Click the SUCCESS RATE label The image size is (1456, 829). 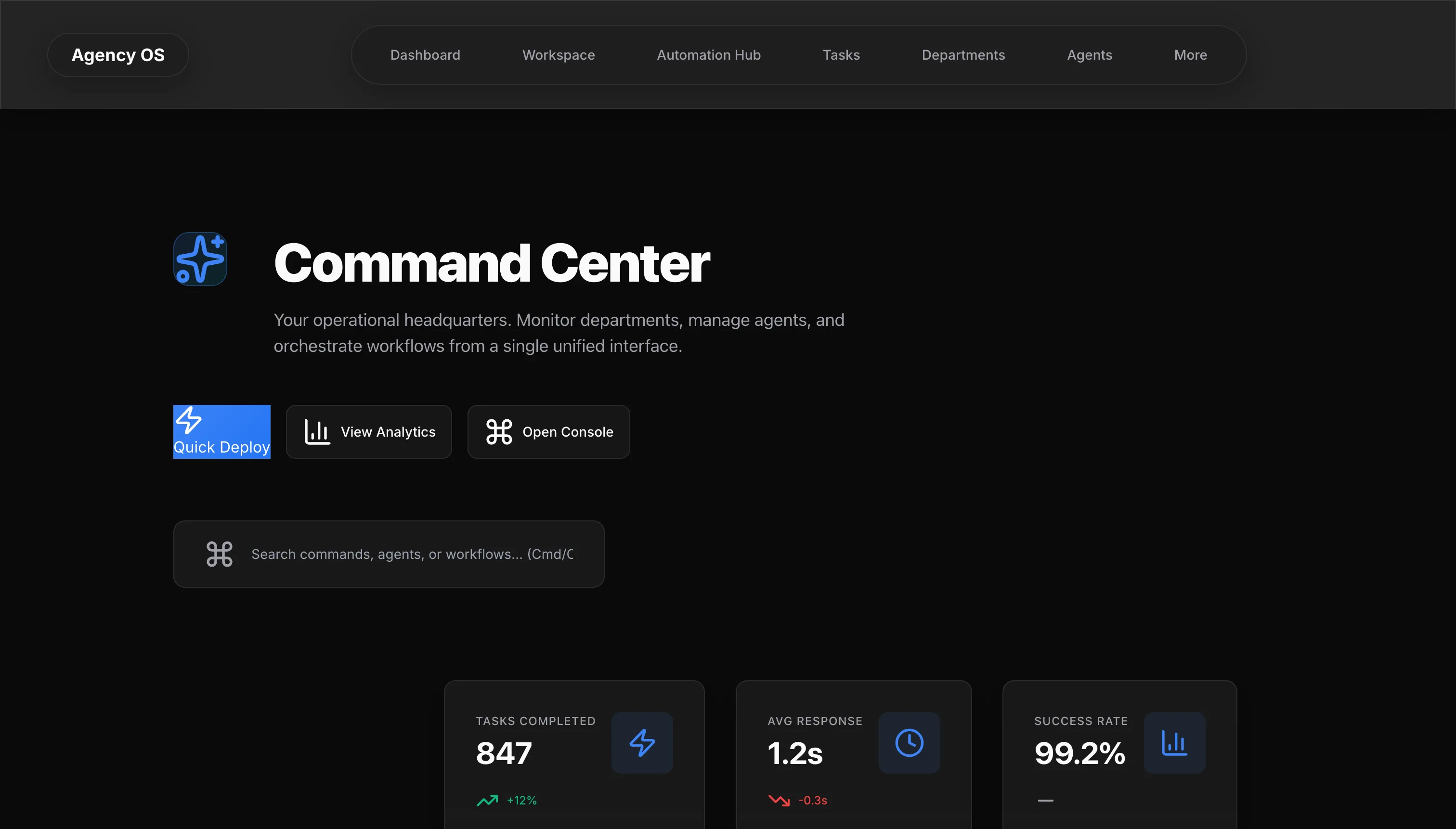tap(1081, 721)
